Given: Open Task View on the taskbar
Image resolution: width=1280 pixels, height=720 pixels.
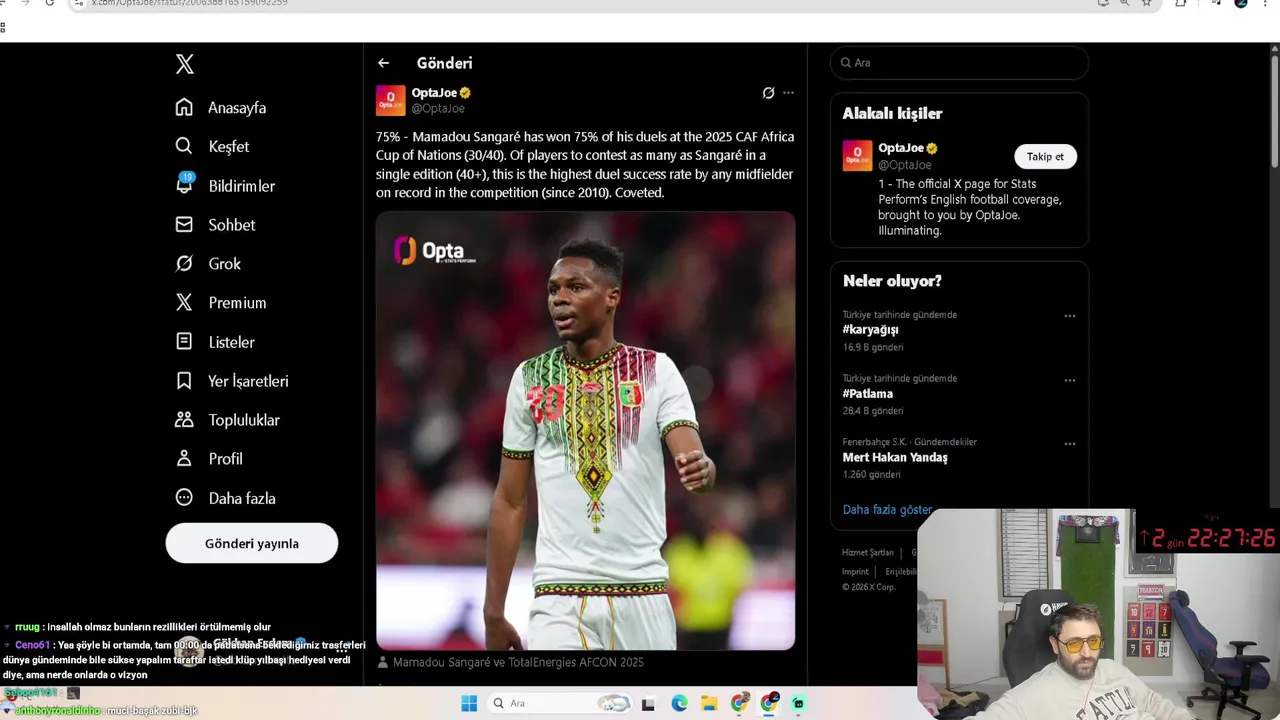Looking at the screenshot, I should [648, 703].
